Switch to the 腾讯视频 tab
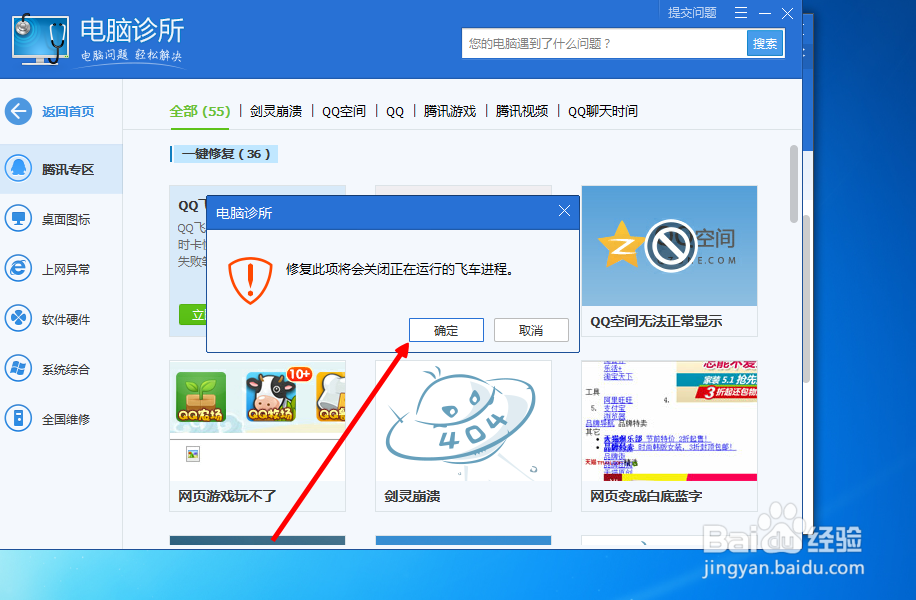The width and height of the screenshot is (916, 600). (x=522, y=111)
